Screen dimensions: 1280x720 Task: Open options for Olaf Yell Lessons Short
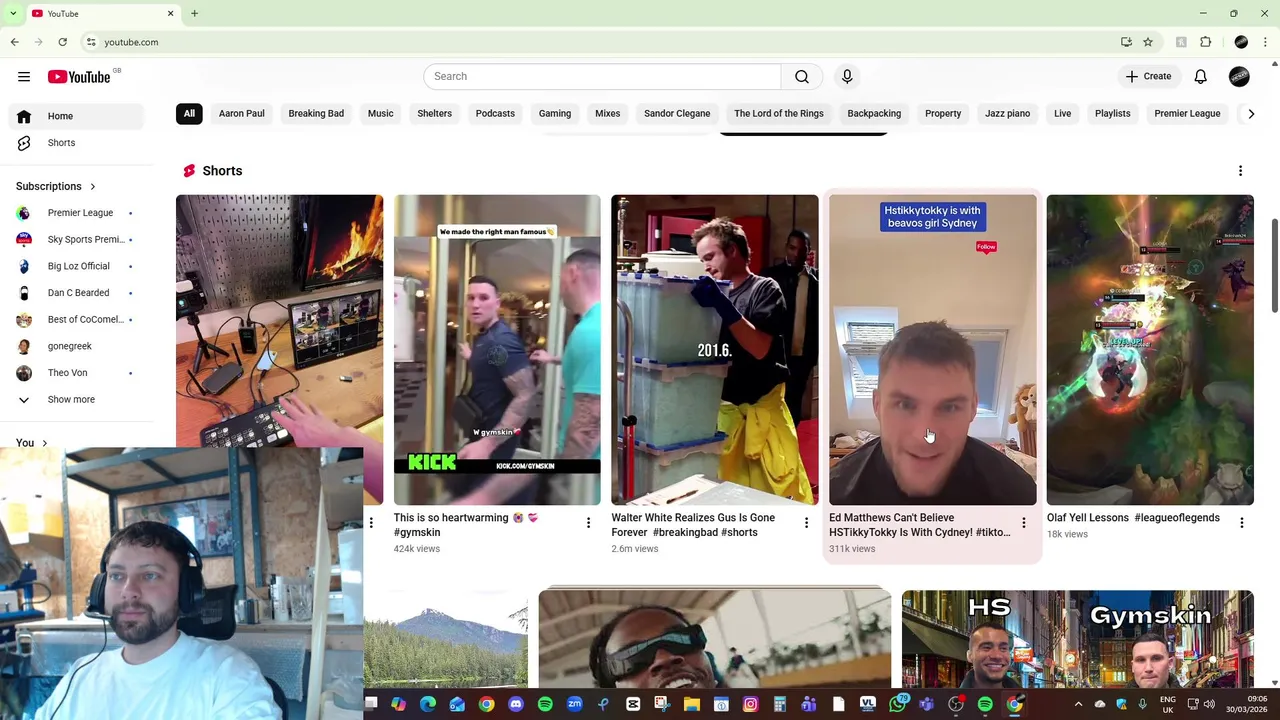pos(1241,522)
